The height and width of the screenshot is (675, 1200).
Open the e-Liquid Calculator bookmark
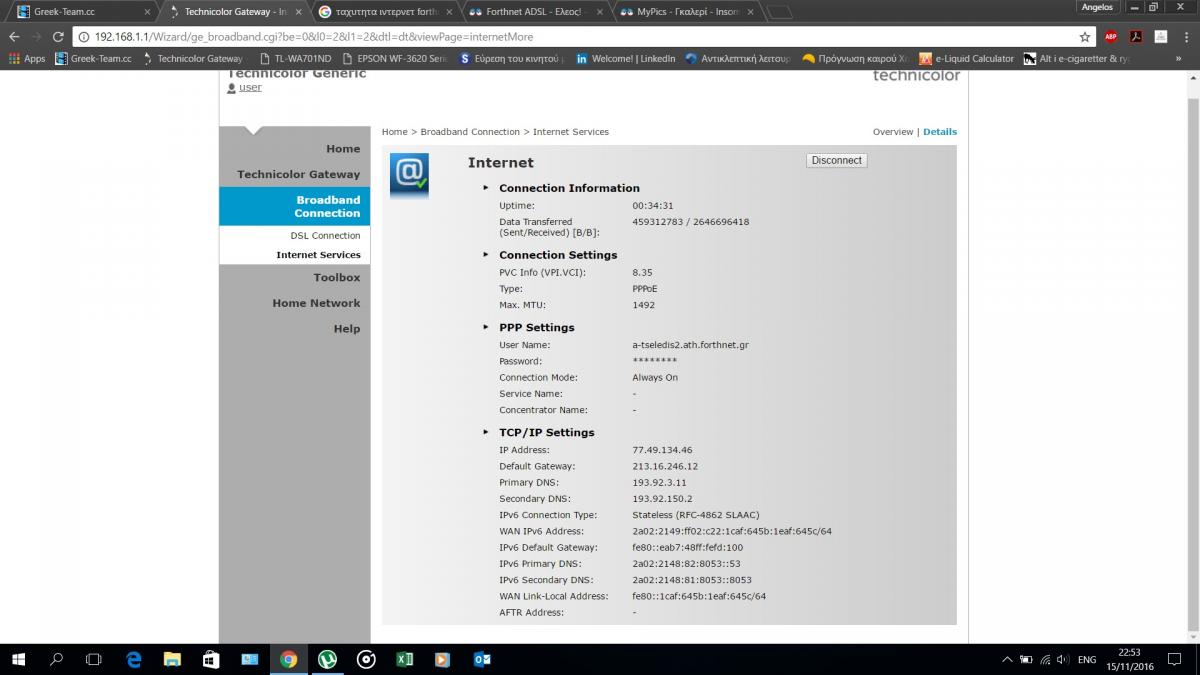[967, 58]
